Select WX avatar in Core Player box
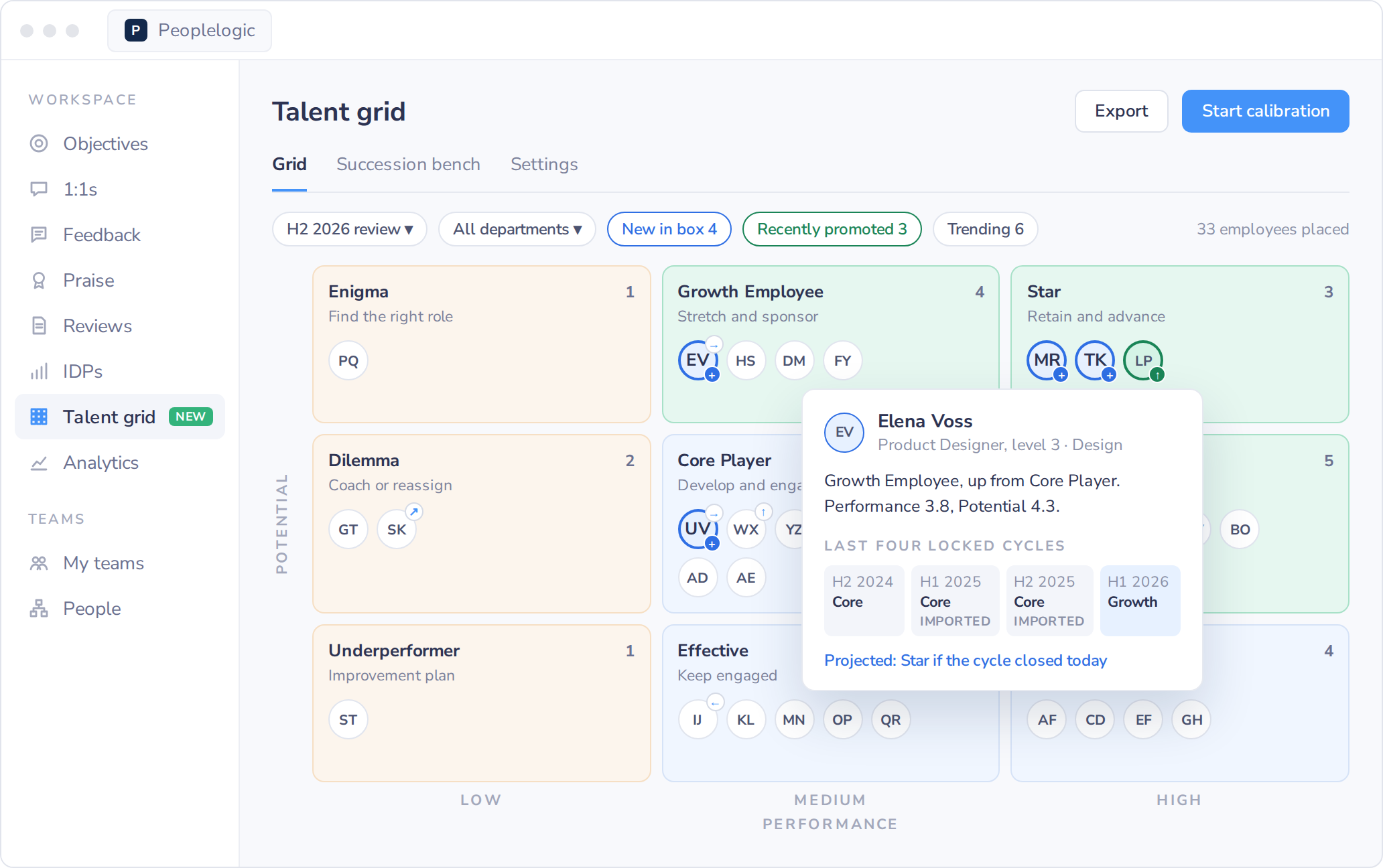 tap(746, 529)
